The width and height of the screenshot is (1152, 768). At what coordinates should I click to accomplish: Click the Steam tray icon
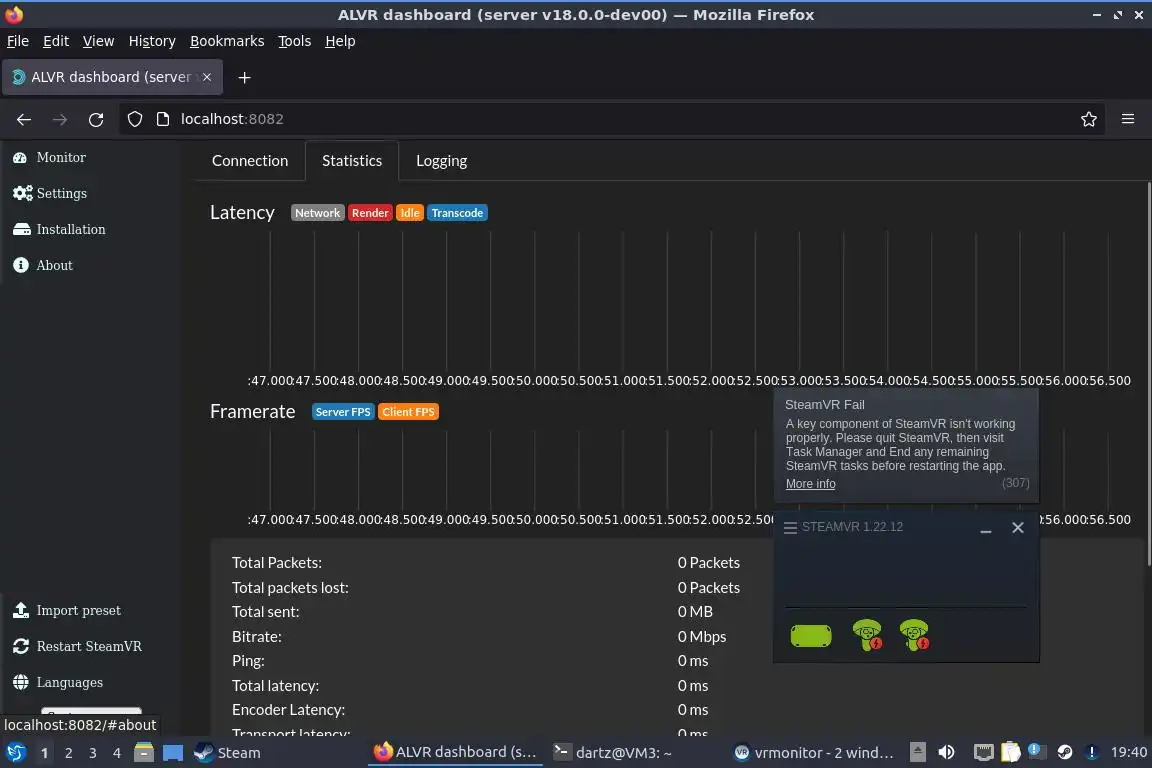pyautogui.click(x=1065, y=752)
